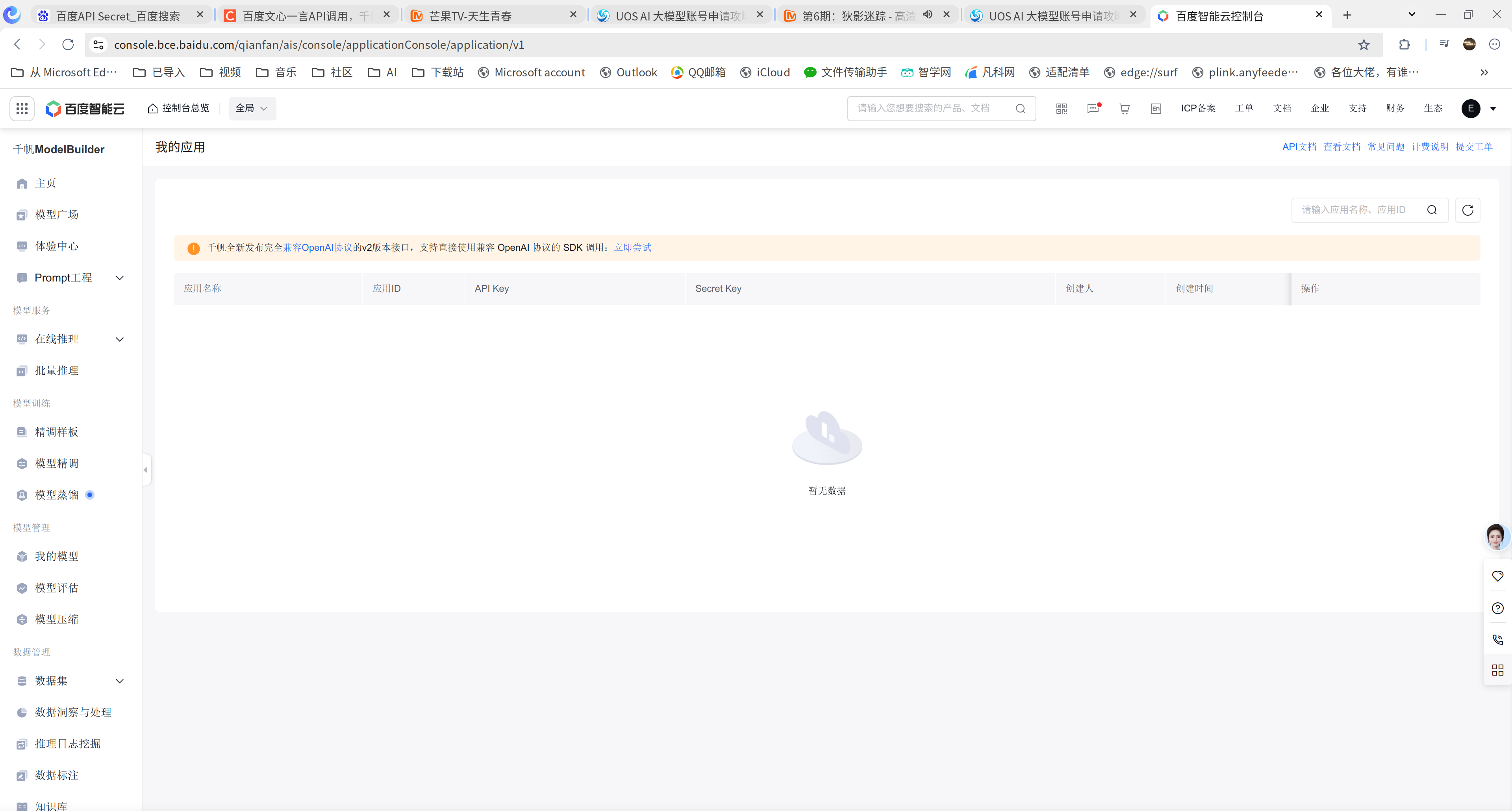Open the message notifications icon

pos(1093,109)
